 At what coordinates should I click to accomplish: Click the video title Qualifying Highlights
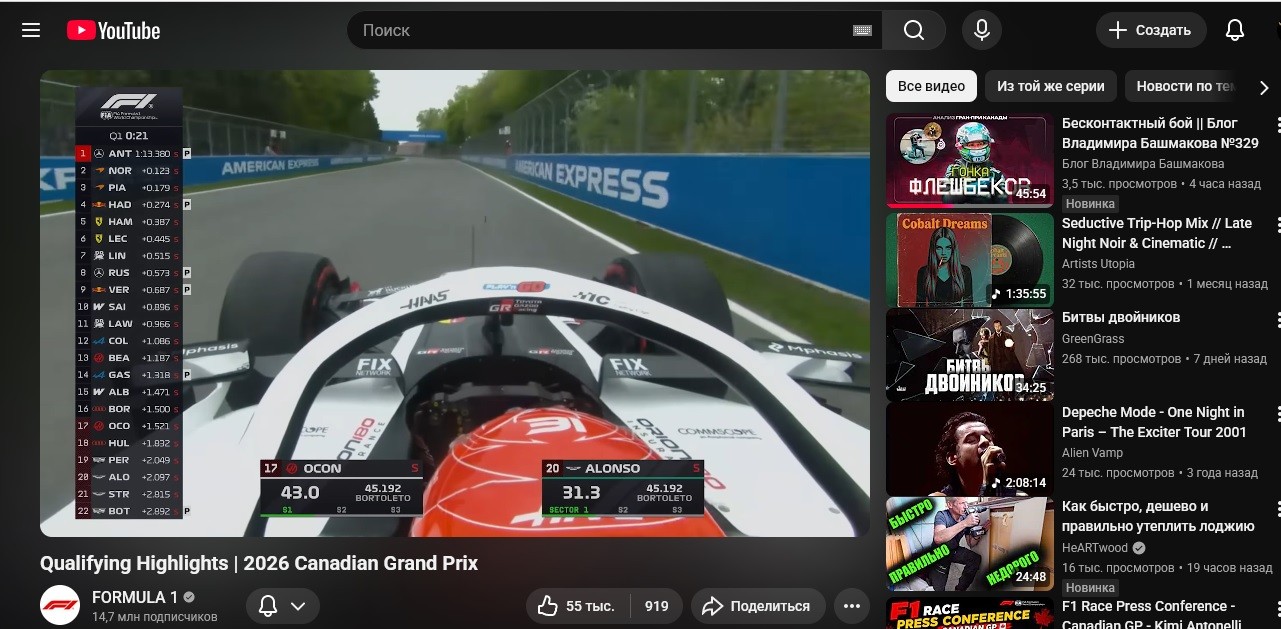[259, 563]
